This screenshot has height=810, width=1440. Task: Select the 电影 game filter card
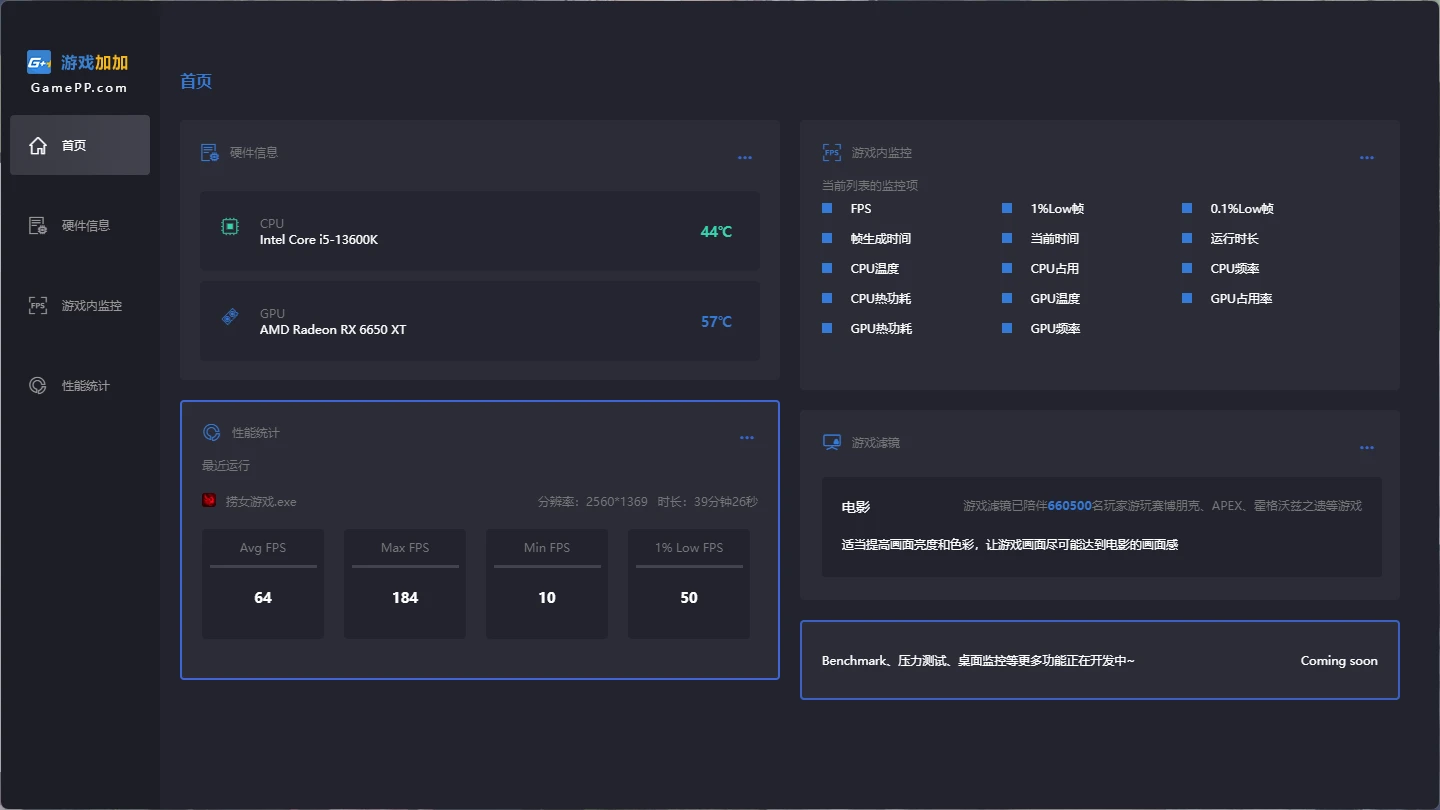coord(1101,526)
